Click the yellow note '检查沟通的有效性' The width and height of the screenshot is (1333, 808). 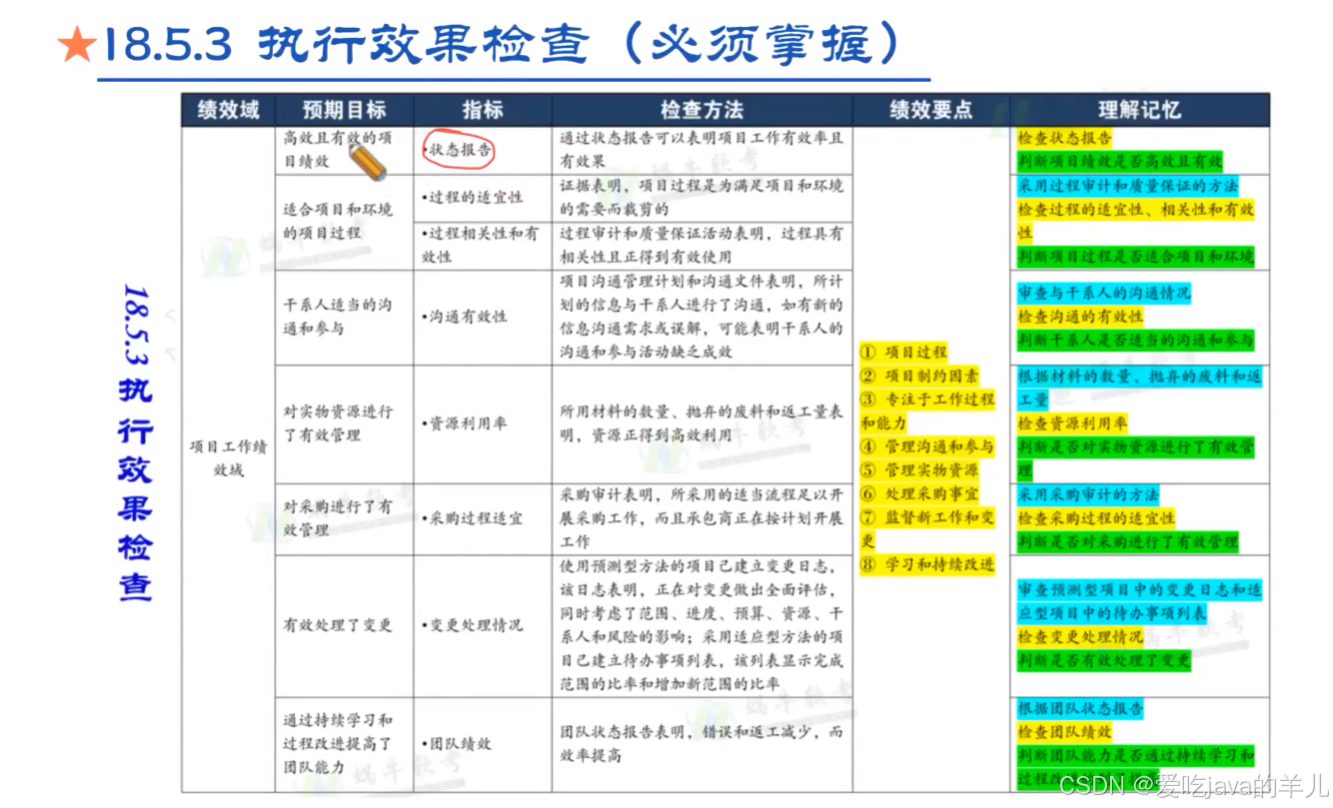point(1080,317)
